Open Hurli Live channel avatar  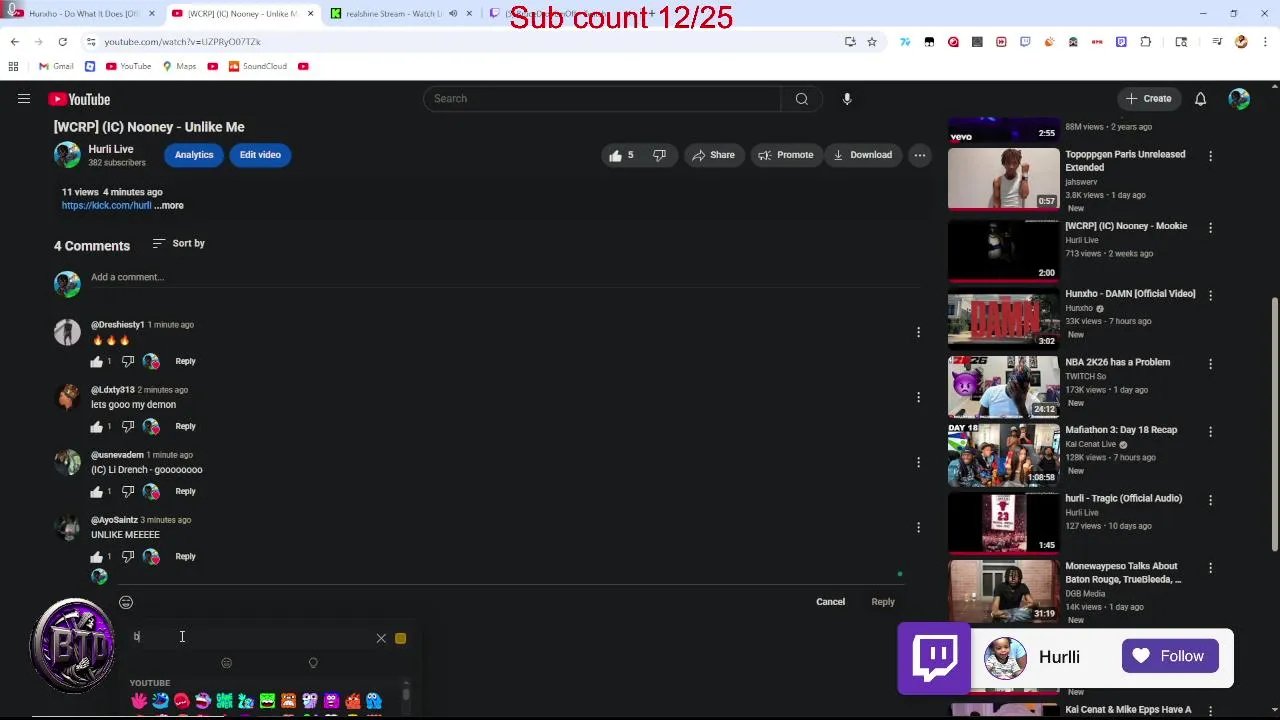(67, 155)
